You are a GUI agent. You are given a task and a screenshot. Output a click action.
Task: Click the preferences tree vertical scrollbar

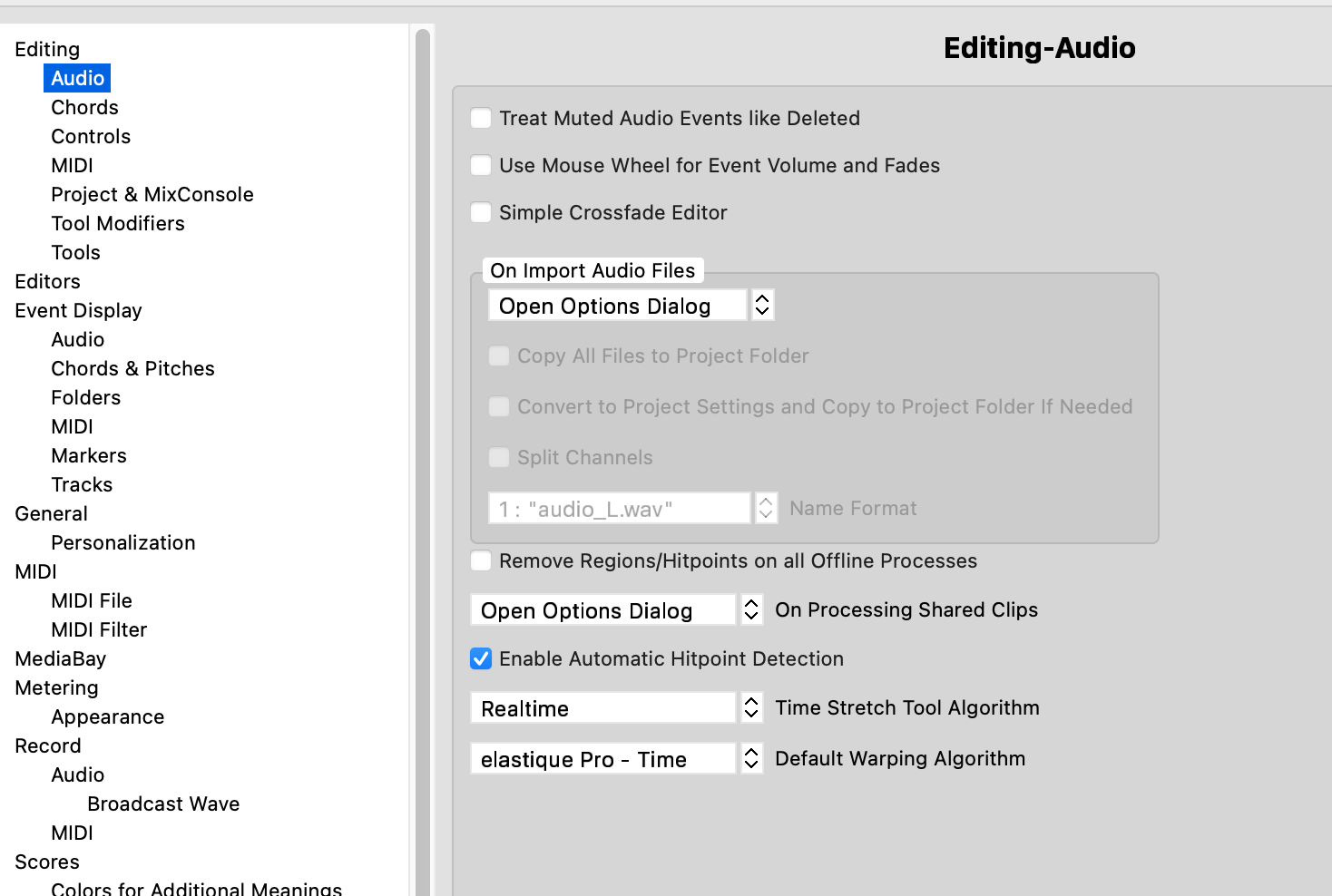click(422, 453)
